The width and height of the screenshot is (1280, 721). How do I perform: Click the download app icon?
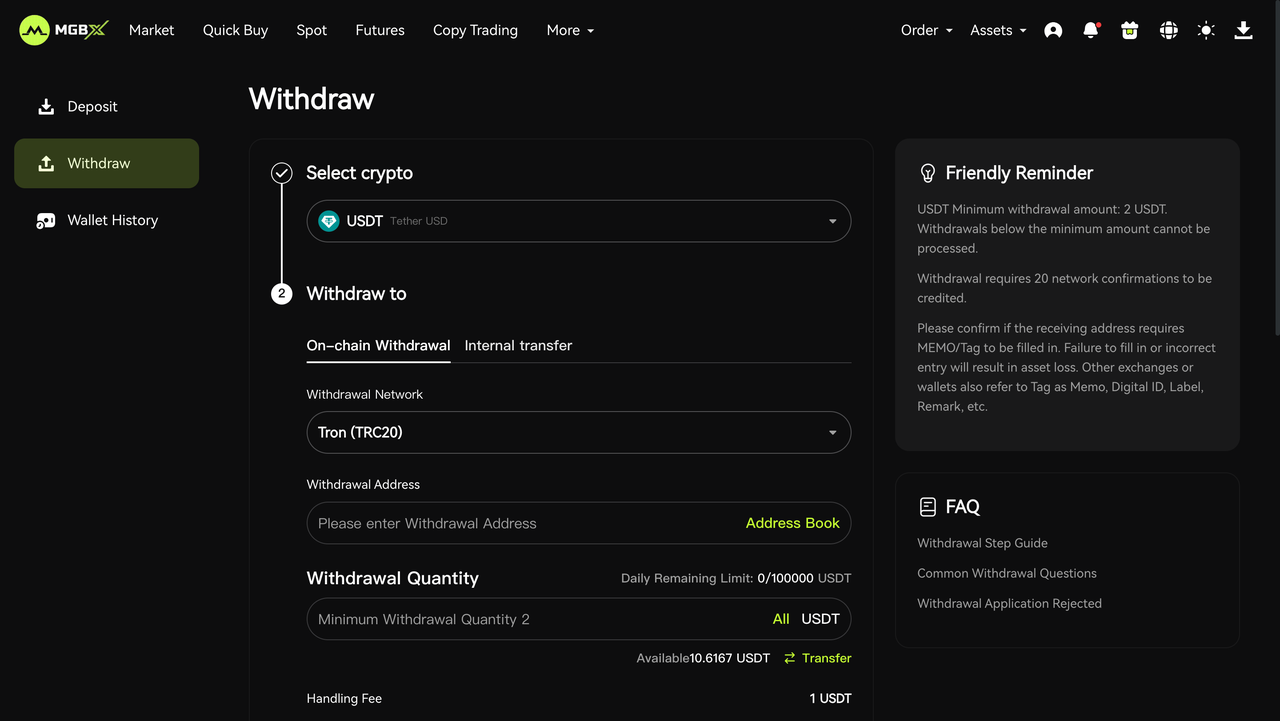[x=1244, y=30]
